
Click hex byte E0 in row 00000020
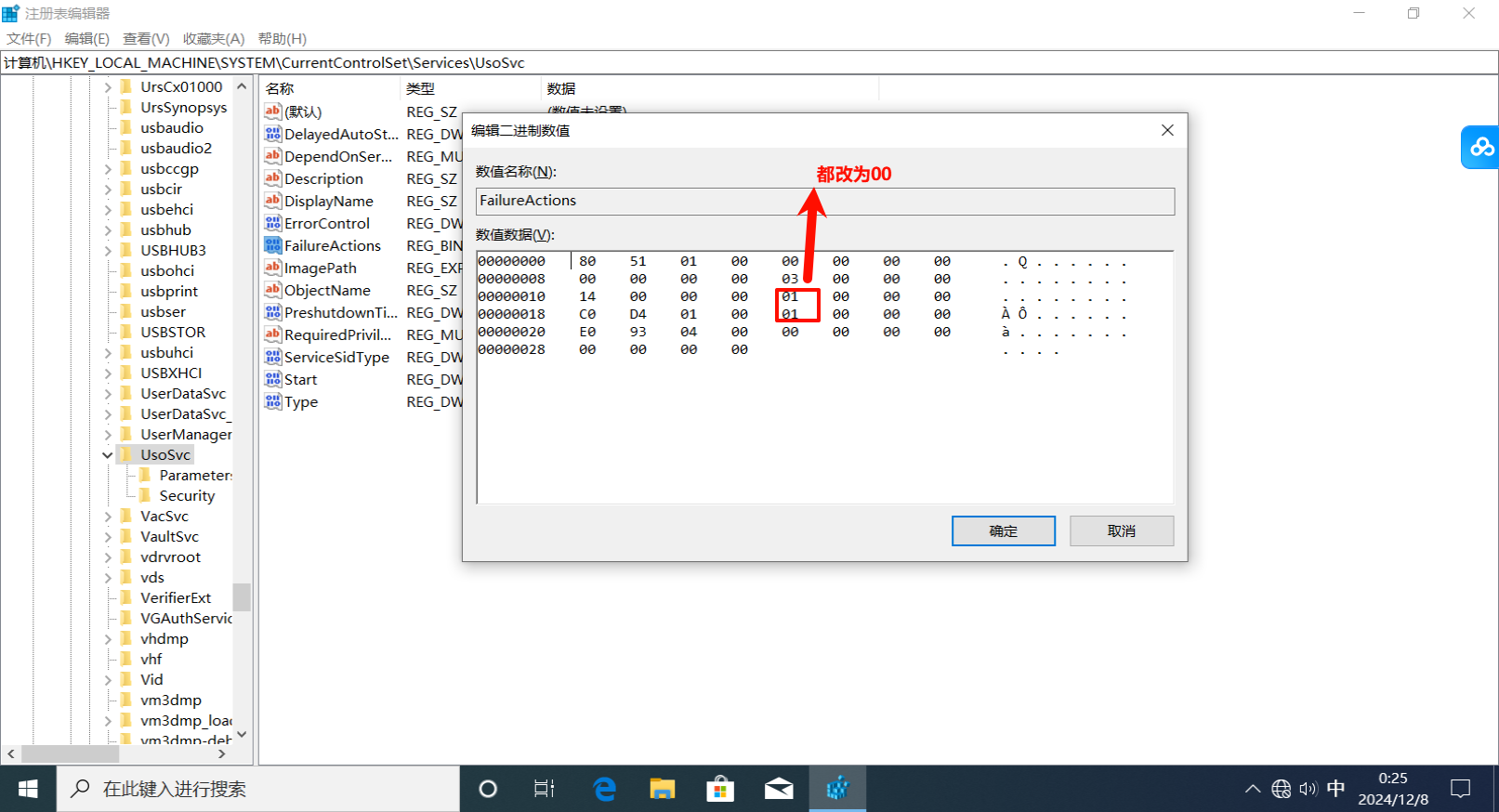587,332
